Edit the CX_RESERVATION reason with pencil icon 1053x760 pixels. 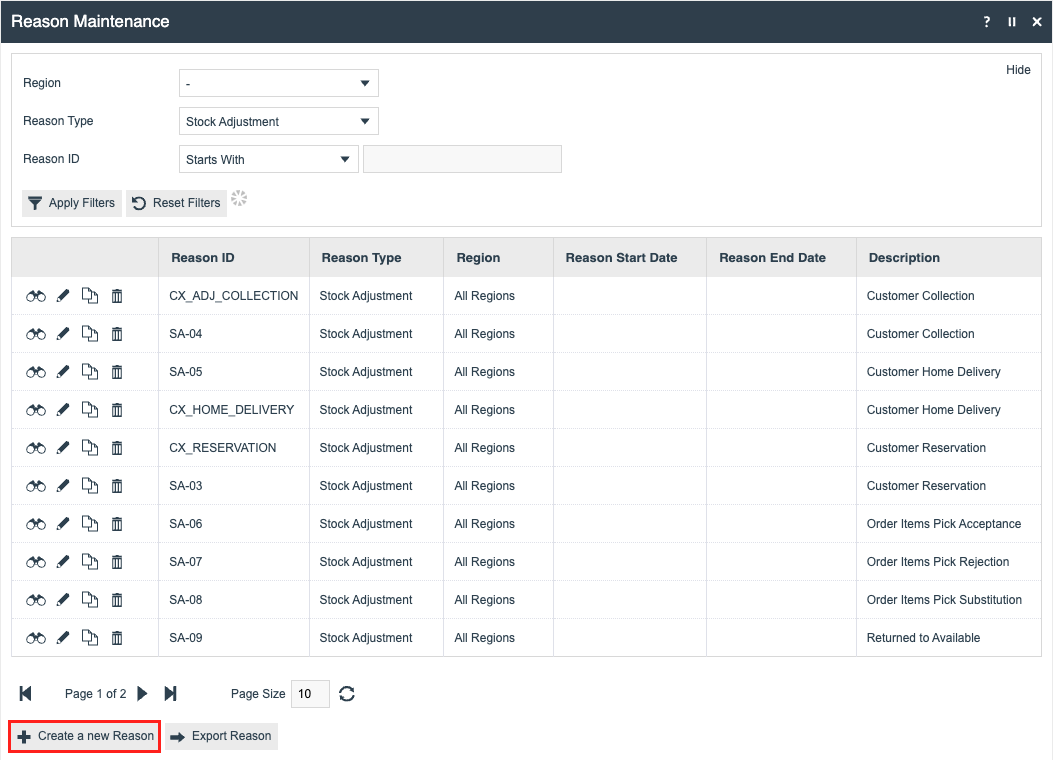(x=63, y=448)
